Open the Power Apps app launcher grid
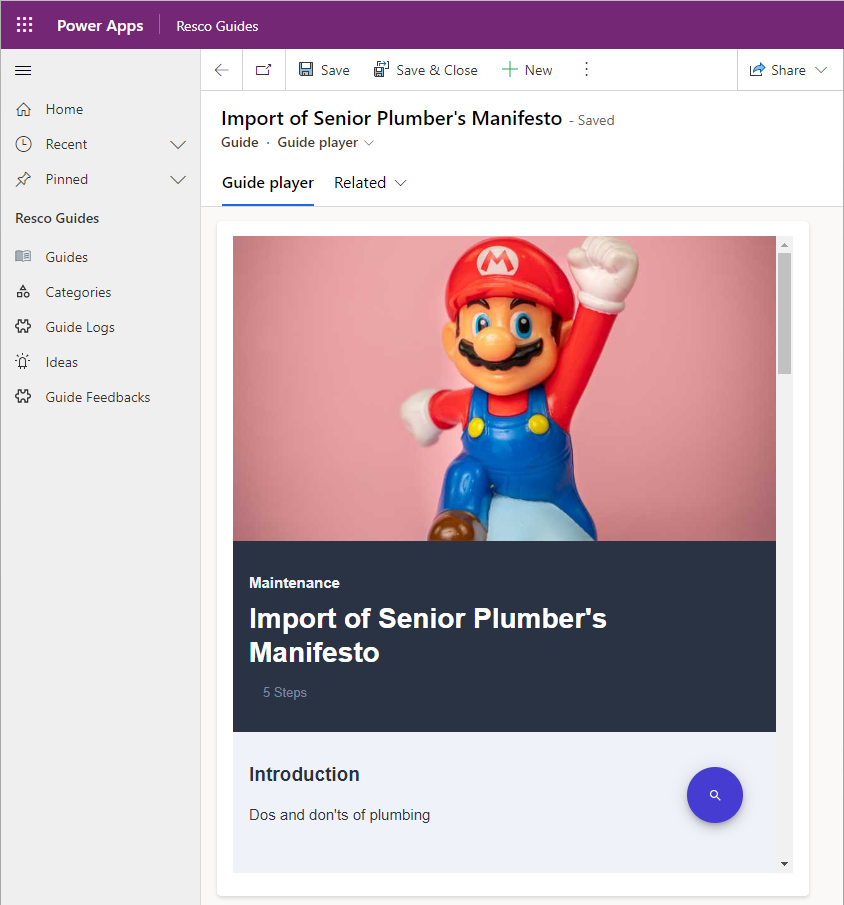This screenshot has width=844, height=905. pos(24,25)
